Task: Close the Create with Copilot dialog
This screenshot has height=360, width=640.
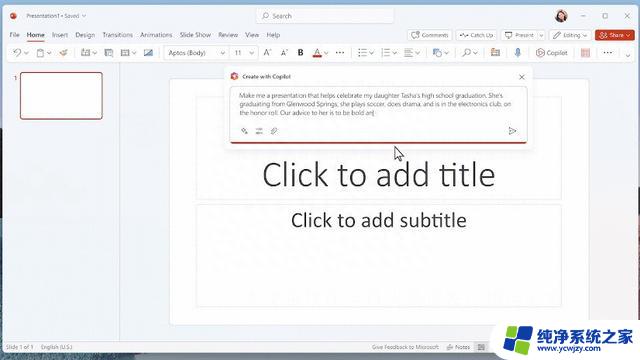Action: (522, 77)
